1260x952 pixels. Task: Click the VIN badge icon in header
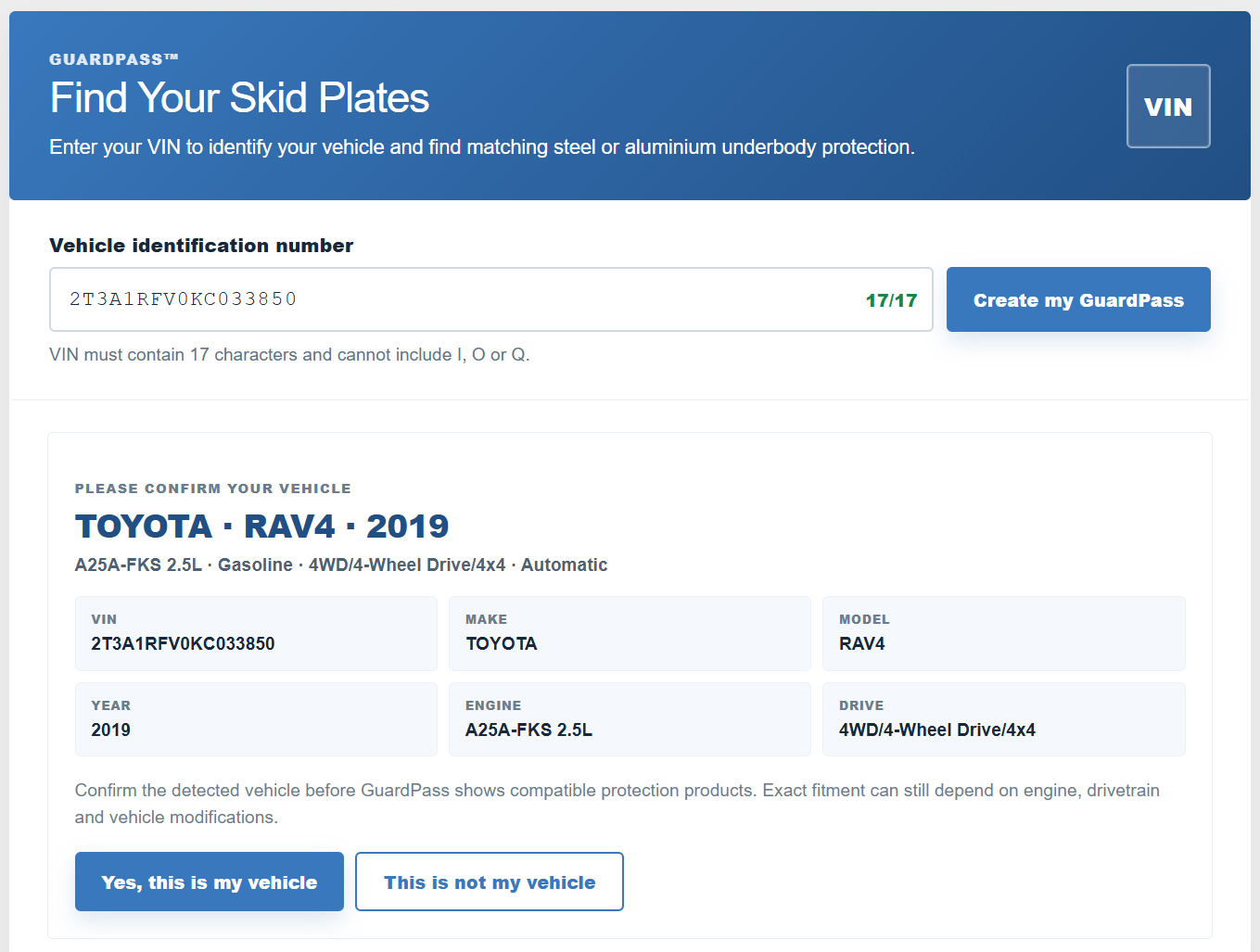pos(1168,106)
